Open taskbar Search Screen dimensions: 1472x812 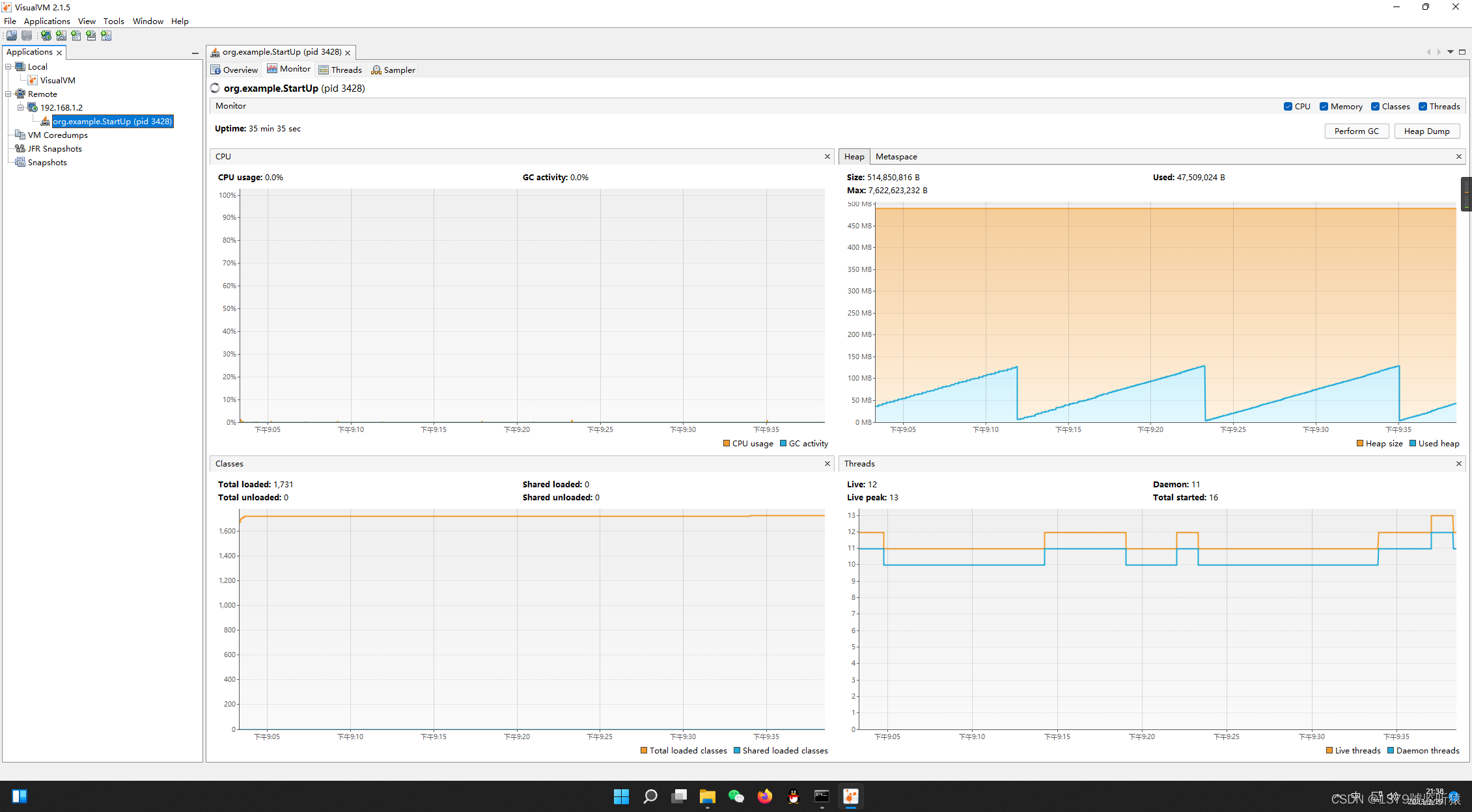pos(650,796)
